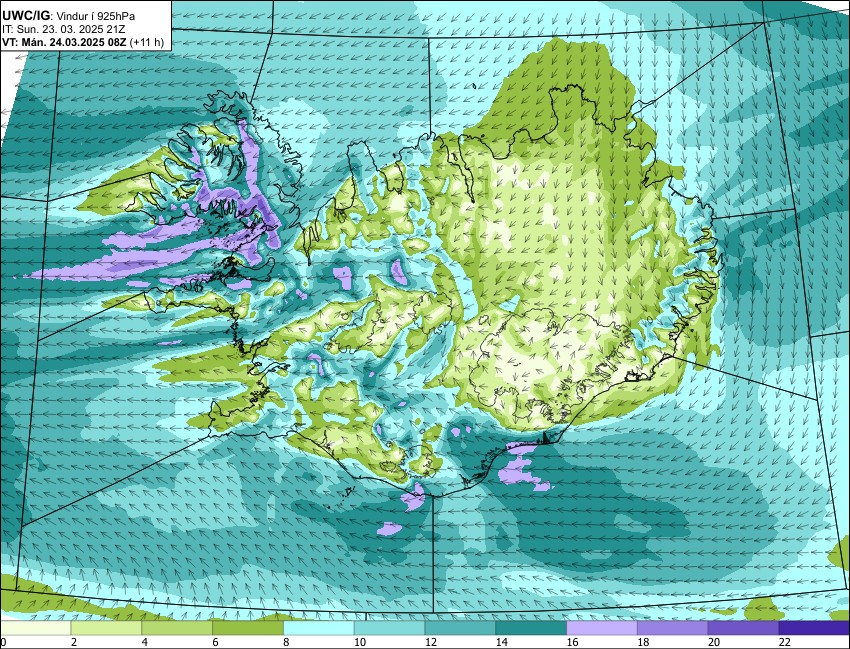850x649 pixels.
Task: Click the legend value '4'
Action: click(144, 642)
